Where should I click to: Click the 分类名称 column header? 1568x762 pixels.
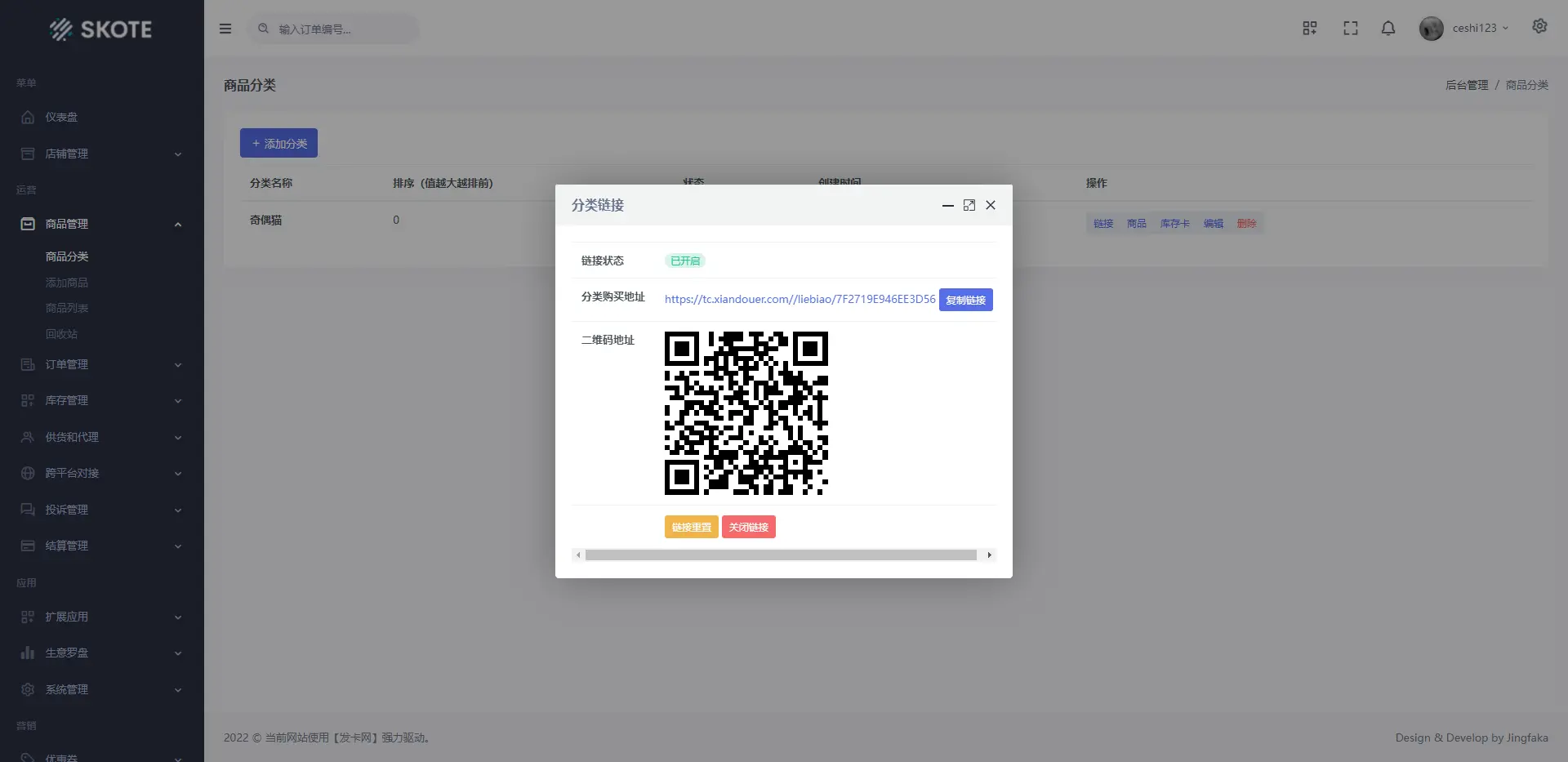pyautogui.click(x=271, y=183)
